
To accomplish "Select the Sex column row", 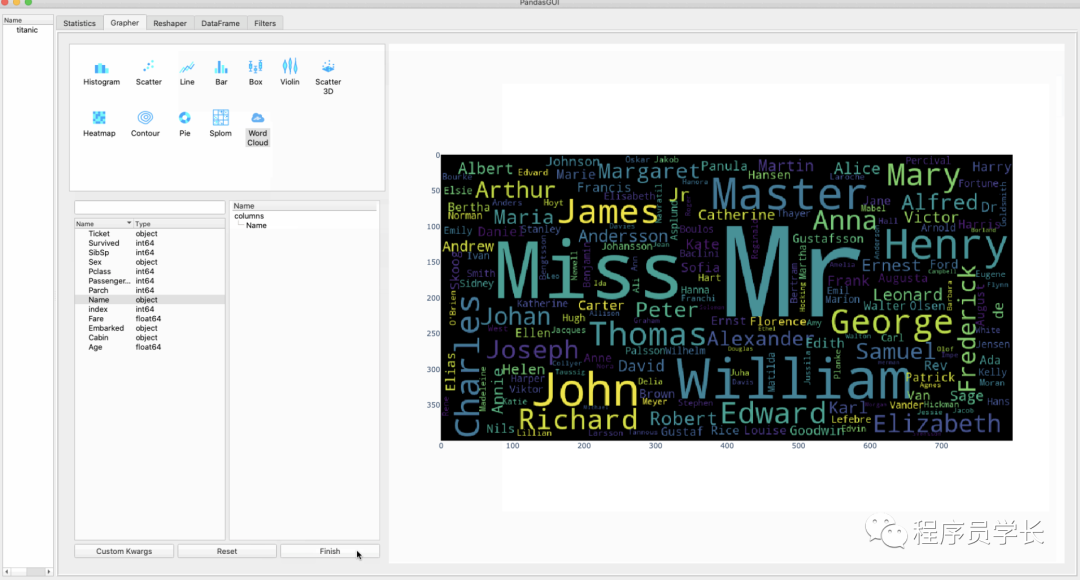I will point(149,262).
